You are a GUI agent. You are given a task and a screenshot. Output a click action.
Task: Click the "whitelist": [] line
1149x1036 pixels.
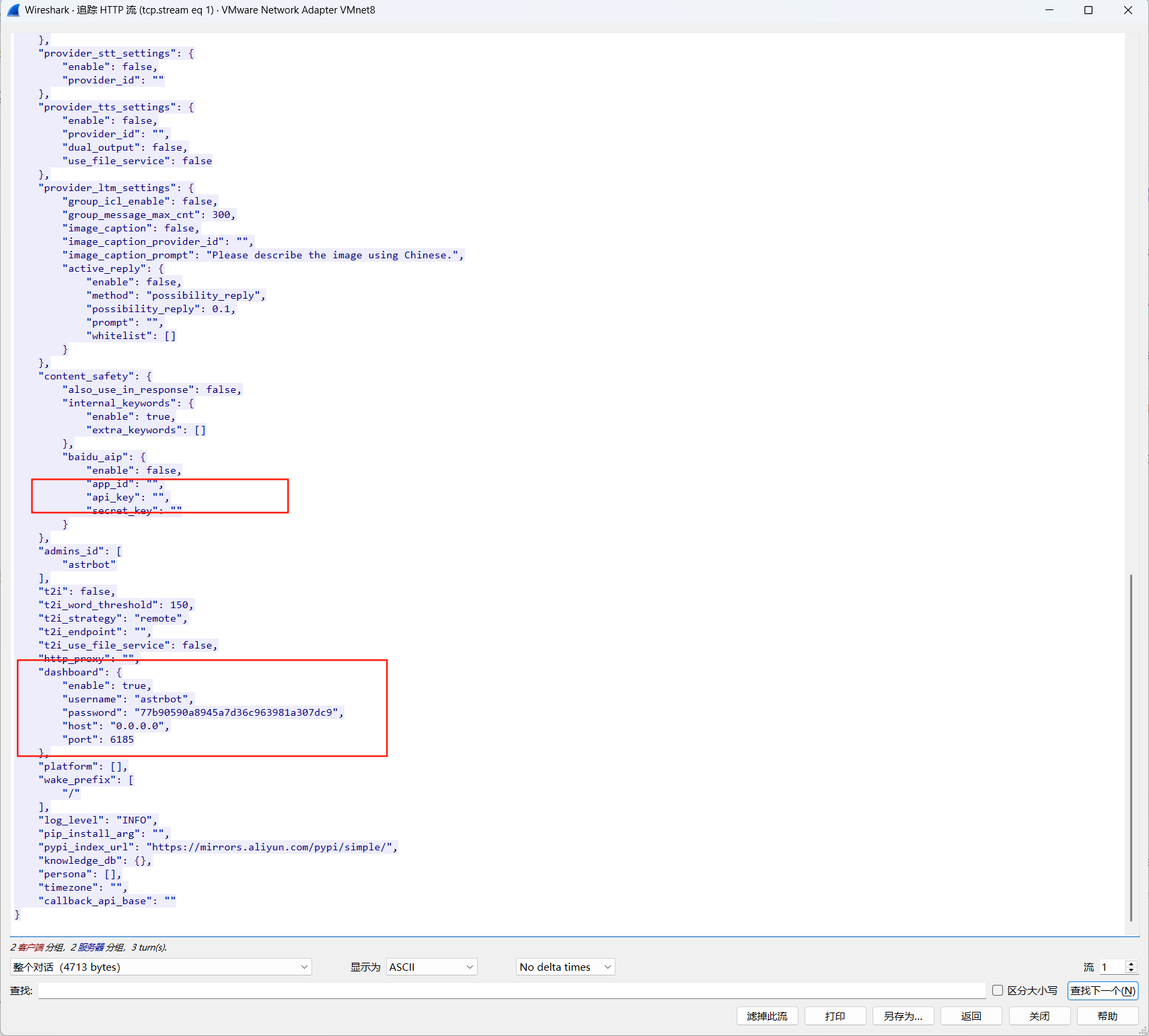(x=131, y=336)
